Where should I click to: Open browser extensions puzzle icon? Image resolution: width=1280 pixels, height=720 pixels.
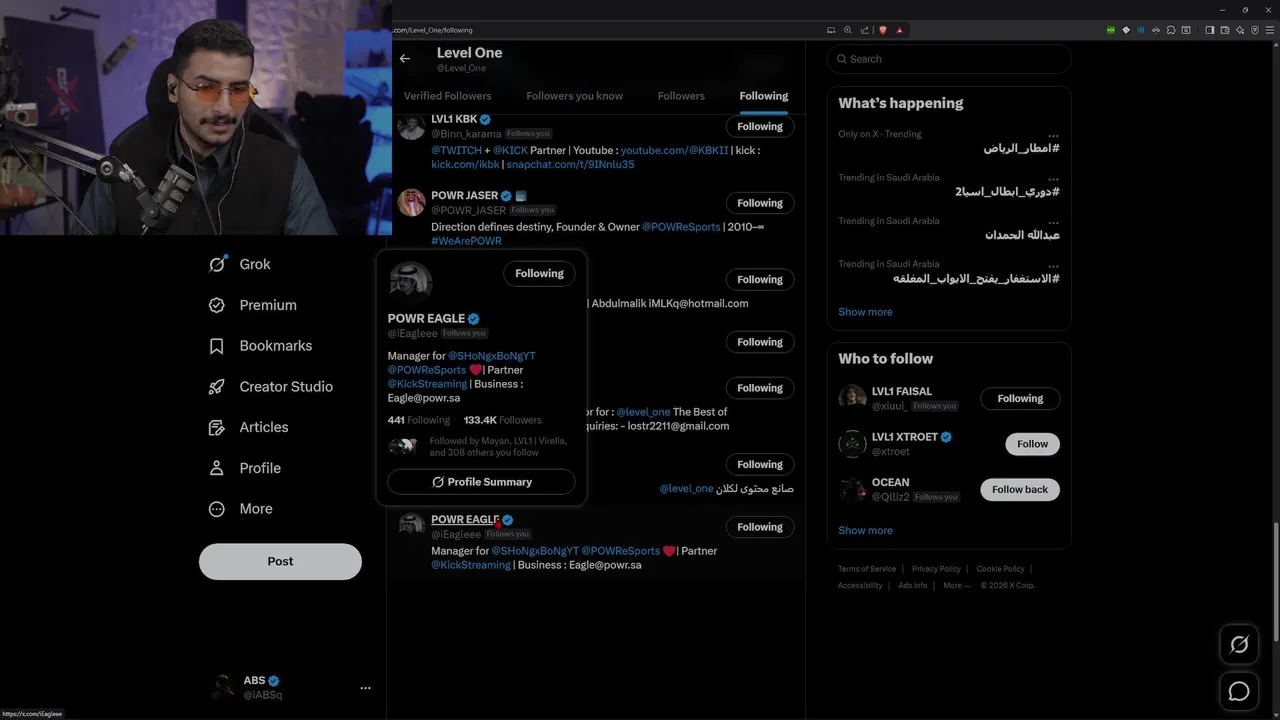tap(1171, 30)
